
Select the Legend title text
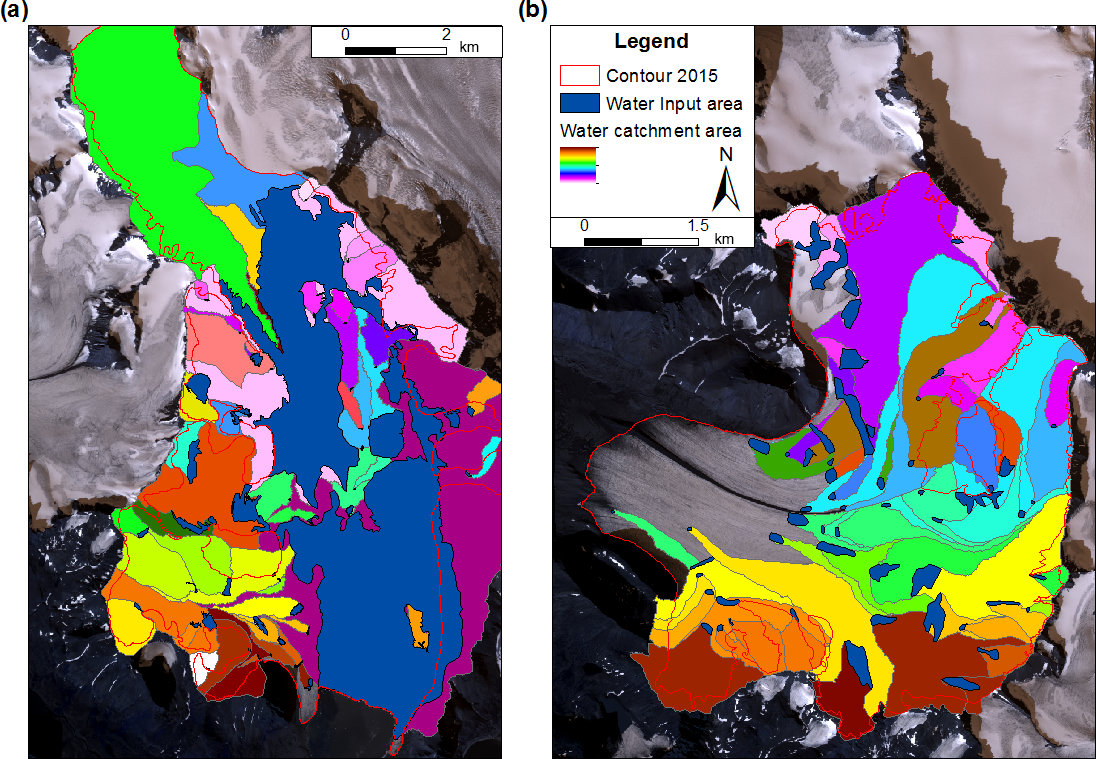[651, 42]
